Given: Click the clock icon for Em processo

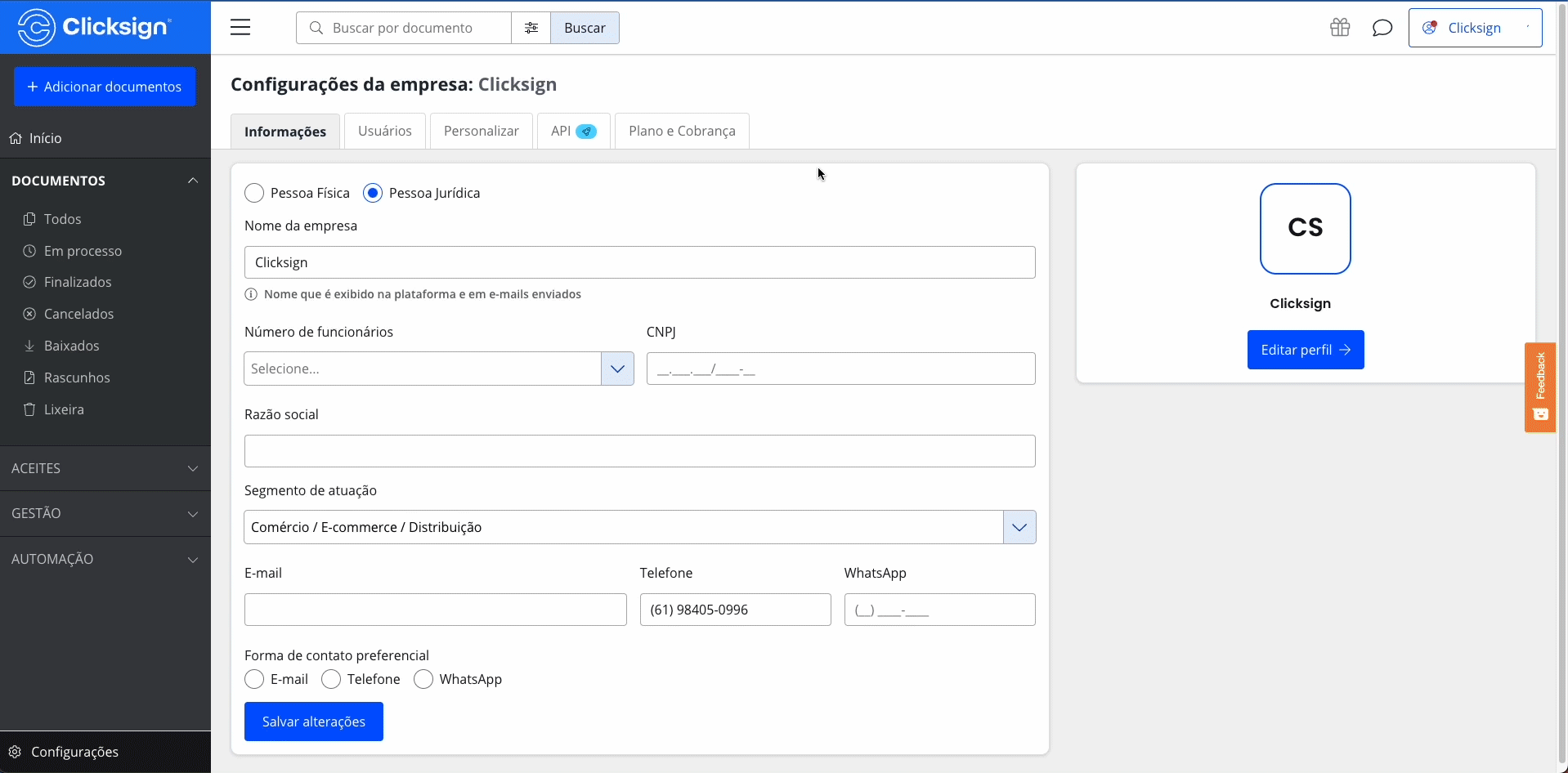Looking at the screenshot, I should (29, 251).
